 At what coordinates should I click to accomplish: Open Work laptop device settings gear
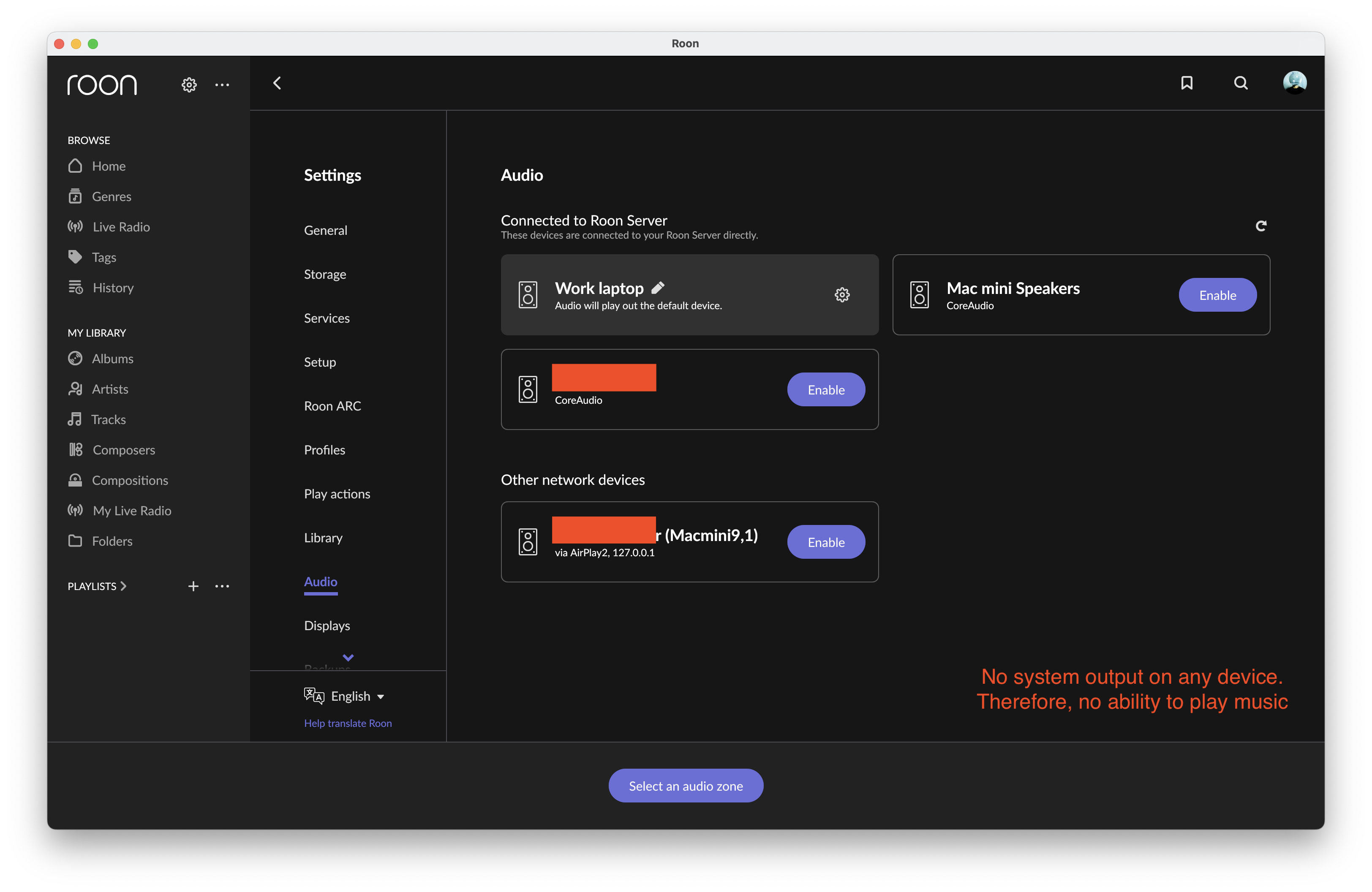point(841,295)
